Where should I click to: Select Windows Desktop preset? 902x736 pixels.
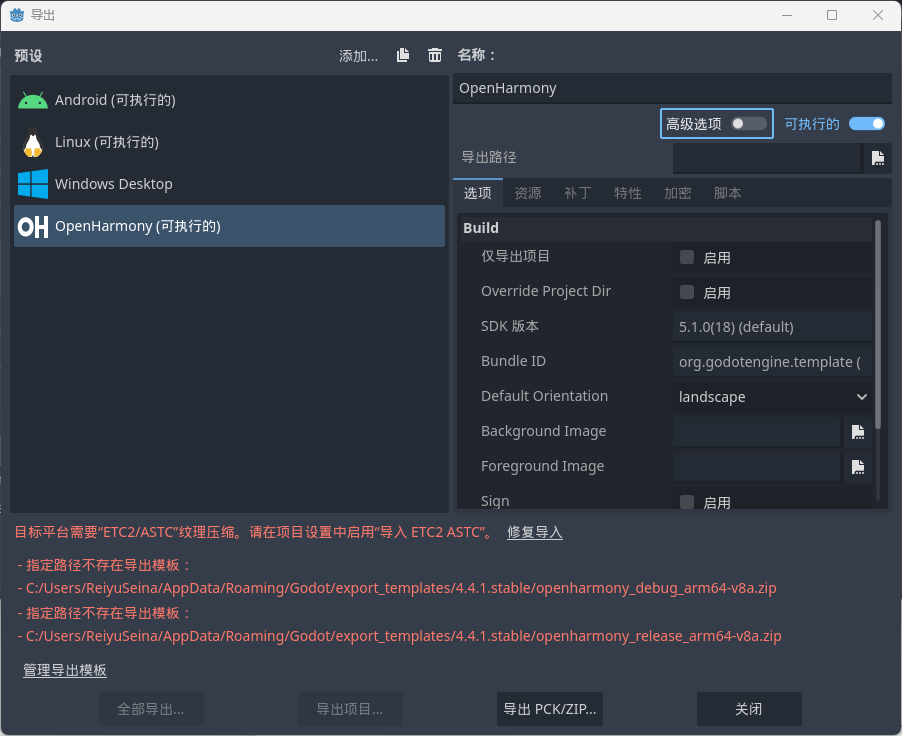(230, 184)
